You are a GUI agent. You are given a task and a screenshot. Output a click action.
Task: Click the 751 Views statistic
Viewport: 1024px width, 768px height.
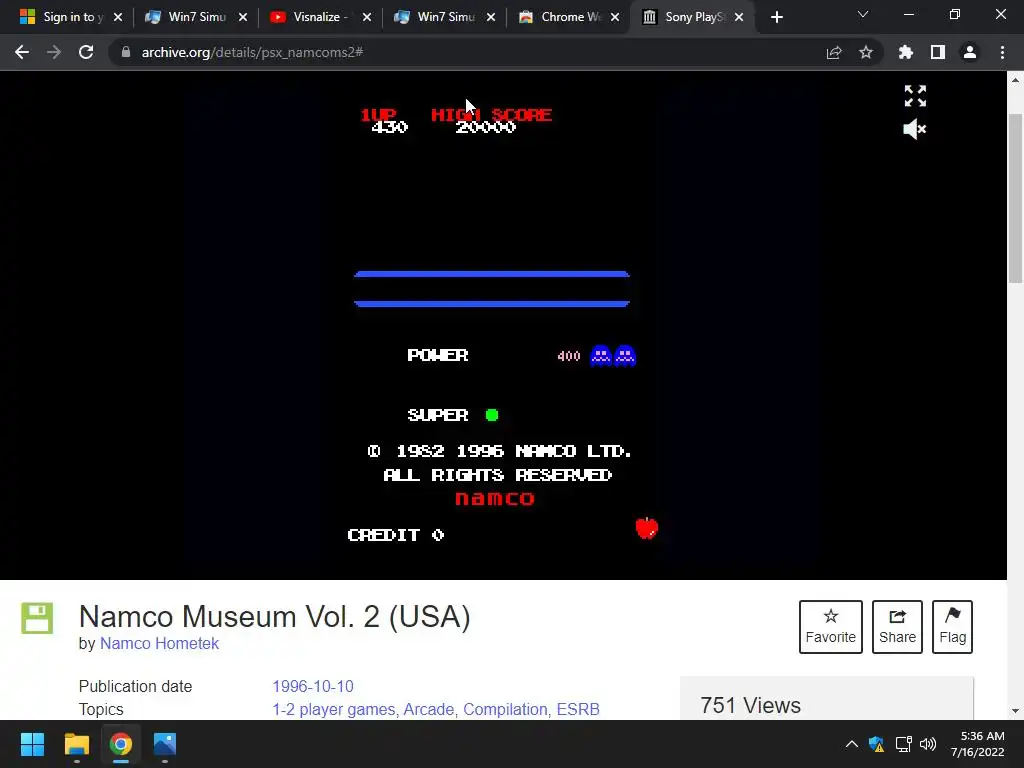750,705
